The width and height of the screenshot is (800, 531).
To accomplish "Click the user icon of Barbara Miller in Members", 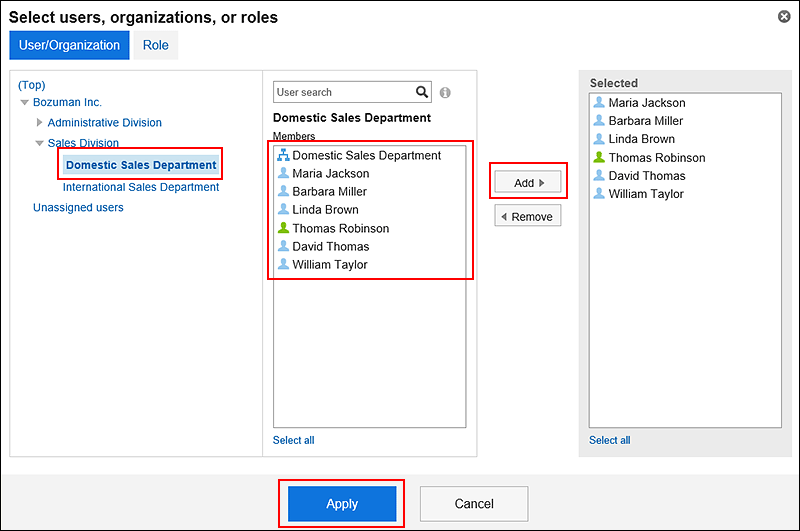I will click(x=283, y=191).
